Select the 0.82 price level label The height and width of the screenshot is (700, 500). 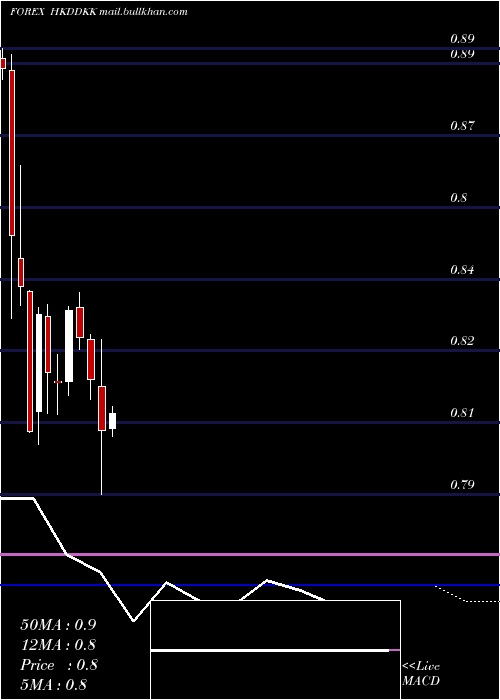pyautogui.click(x=462, y=341)
